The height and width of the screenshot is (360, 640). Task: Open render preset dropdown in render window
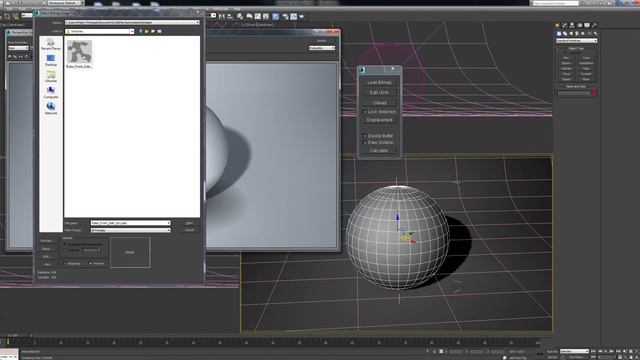322,48
